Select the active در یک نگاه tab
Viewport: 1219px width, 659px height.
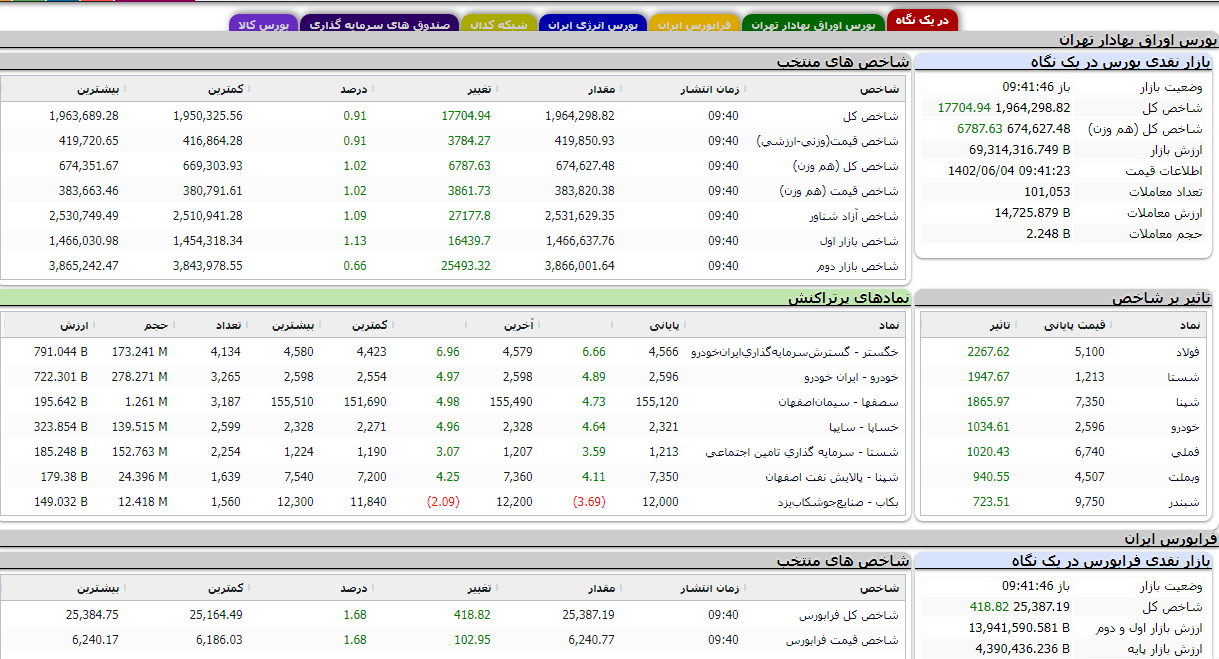[923, 19]
